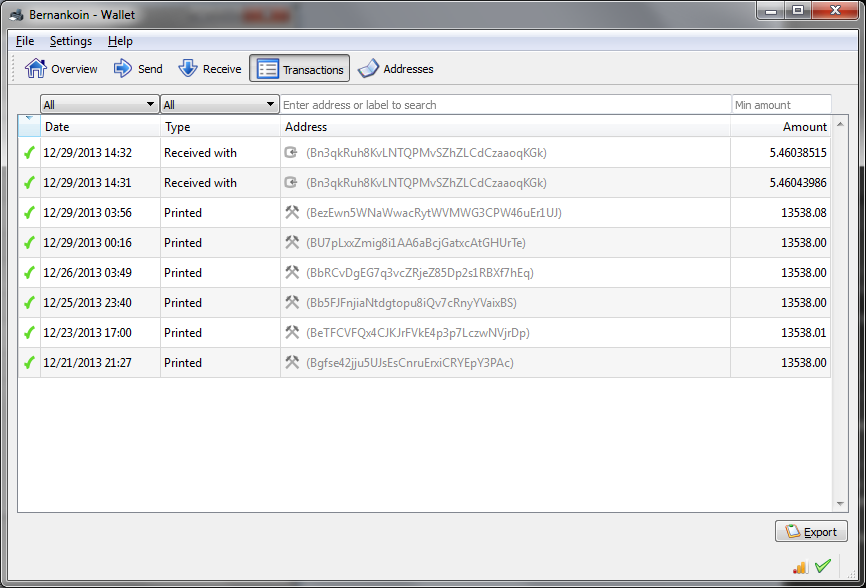Select amount 13538.01

(804, 333)
